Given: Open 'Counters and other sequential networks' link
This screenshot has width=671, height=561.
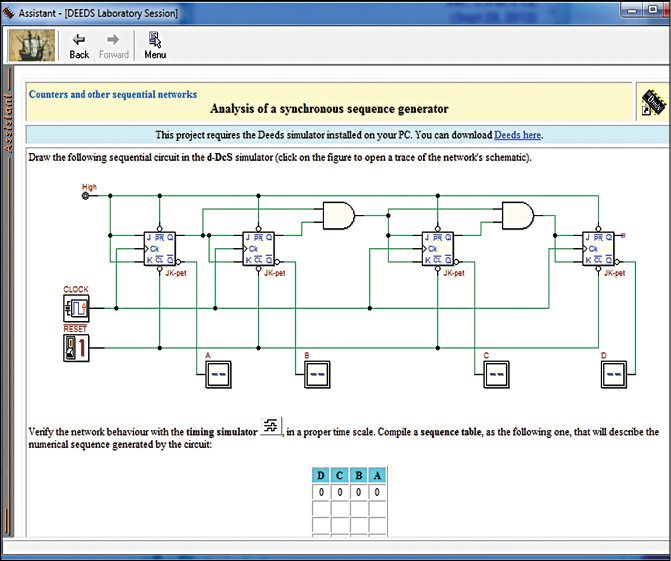Looking at the screenshot, I should click(113, 94).
